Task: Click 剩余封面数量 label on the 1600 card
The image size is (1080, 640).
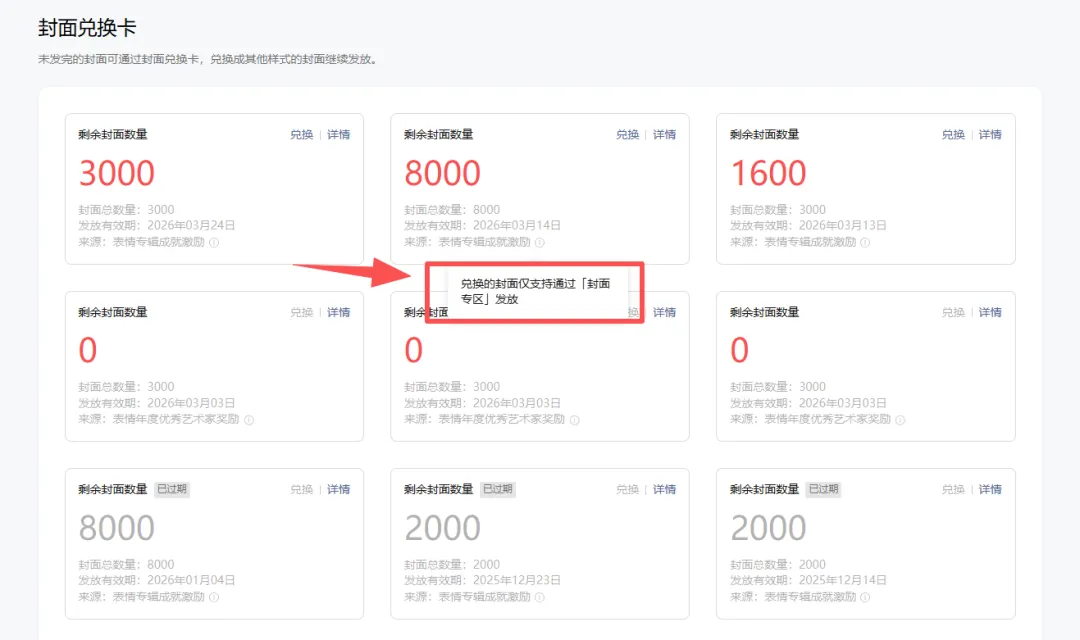Action: [x=764, y=134]
